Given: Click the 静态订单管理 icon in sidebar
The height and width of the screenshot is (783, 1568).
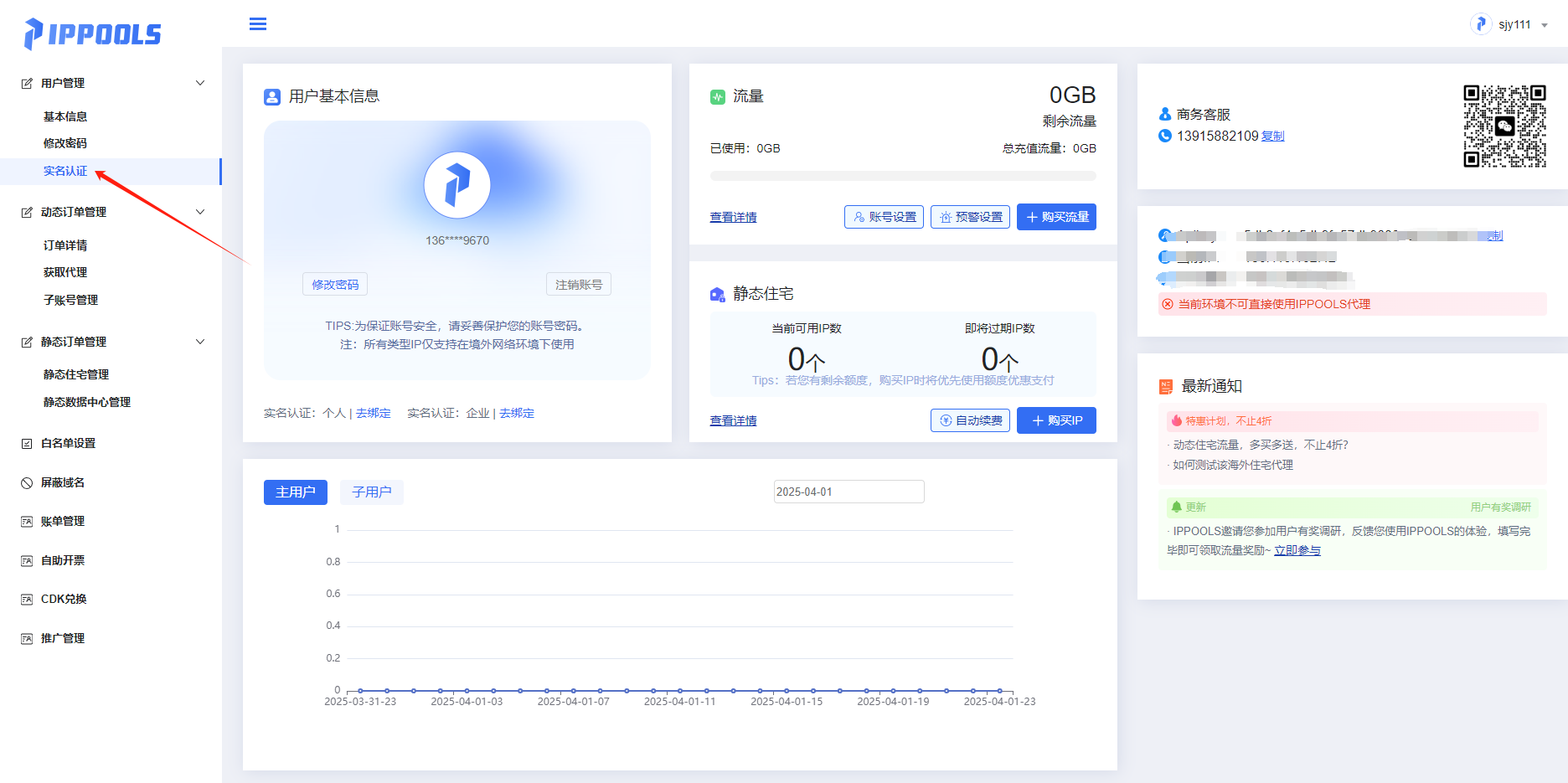Looking at the screenshot, I should coord(26,342).
